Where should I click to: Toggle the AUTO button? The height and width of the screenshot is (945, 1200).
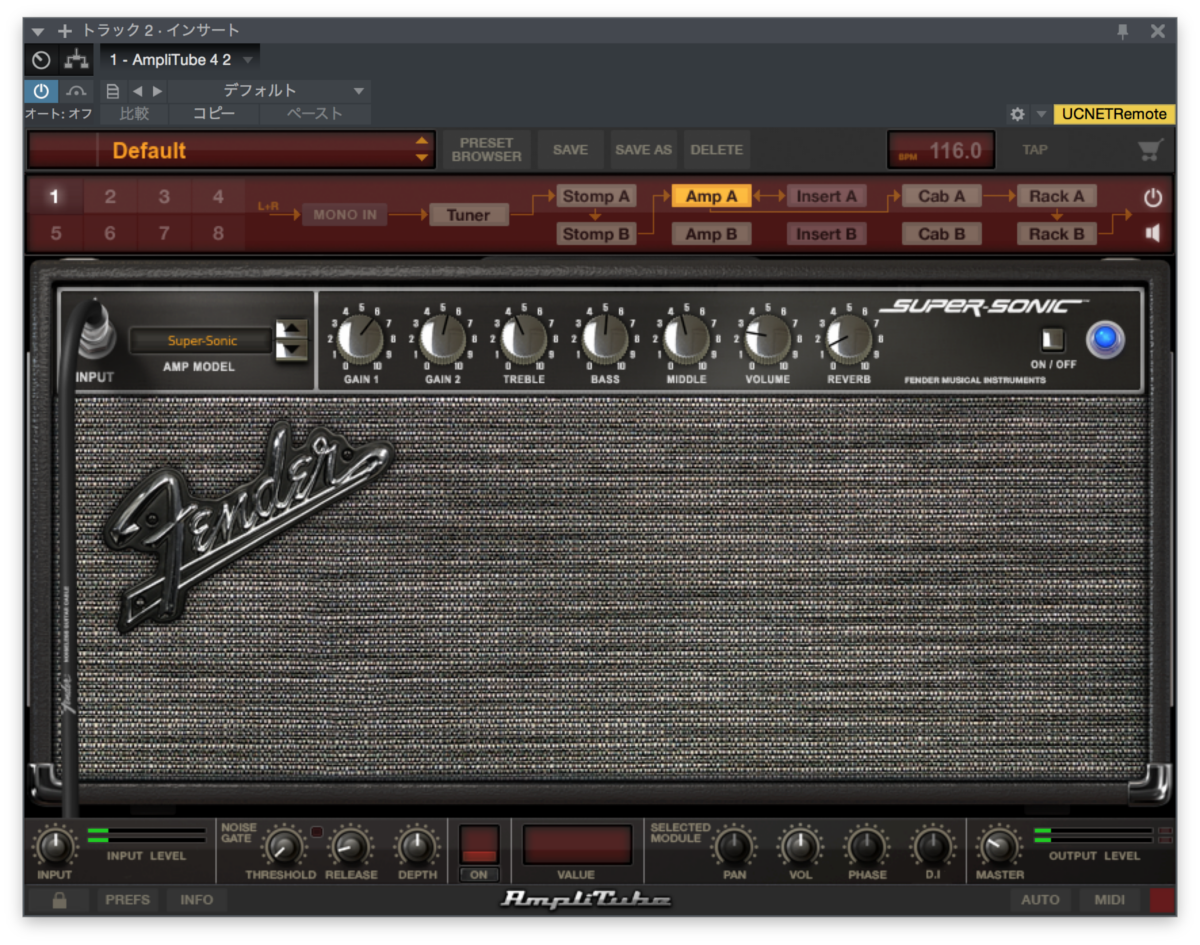point(1040,900)
